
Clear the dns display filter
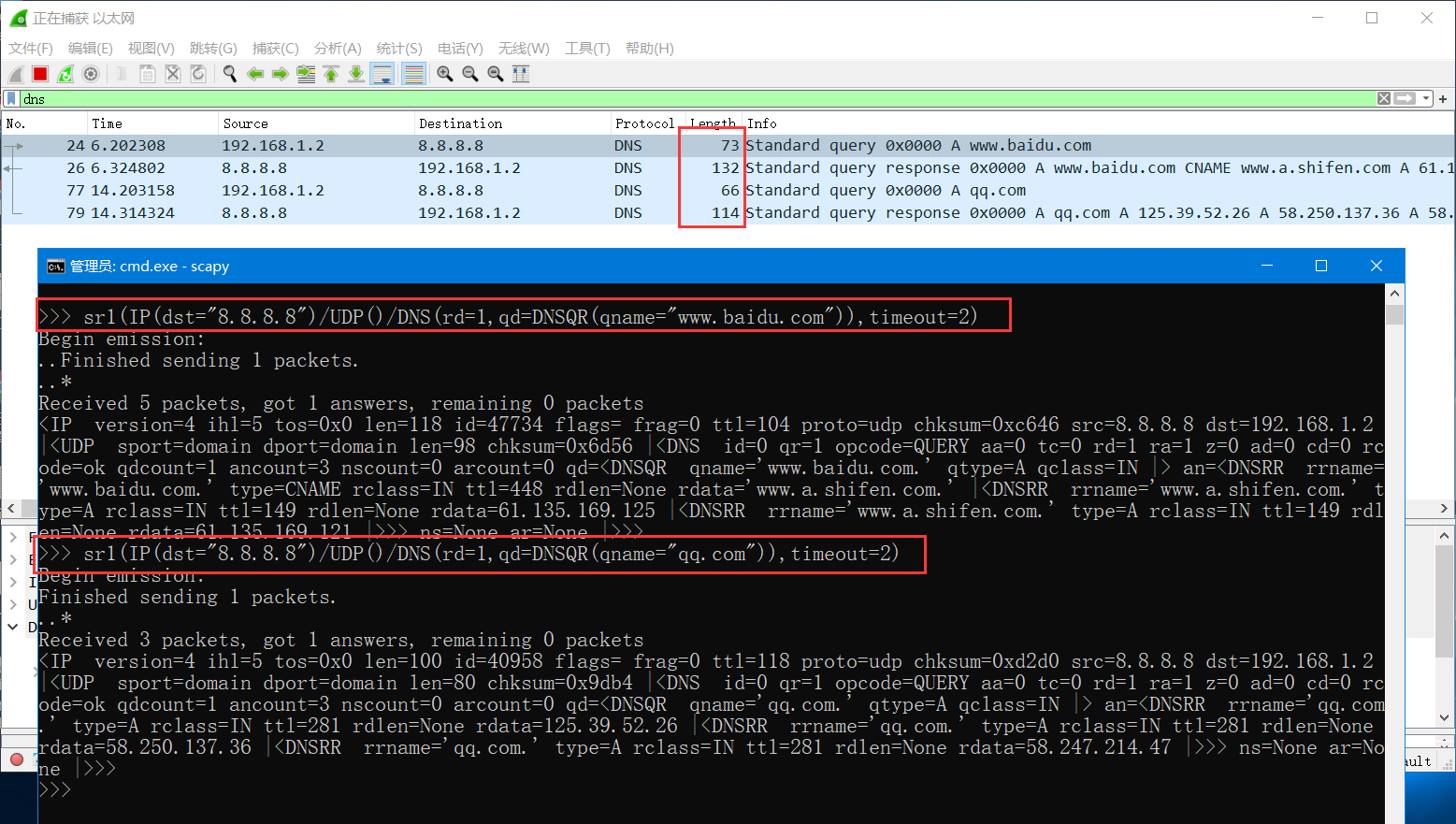[x=1384, y=98]
